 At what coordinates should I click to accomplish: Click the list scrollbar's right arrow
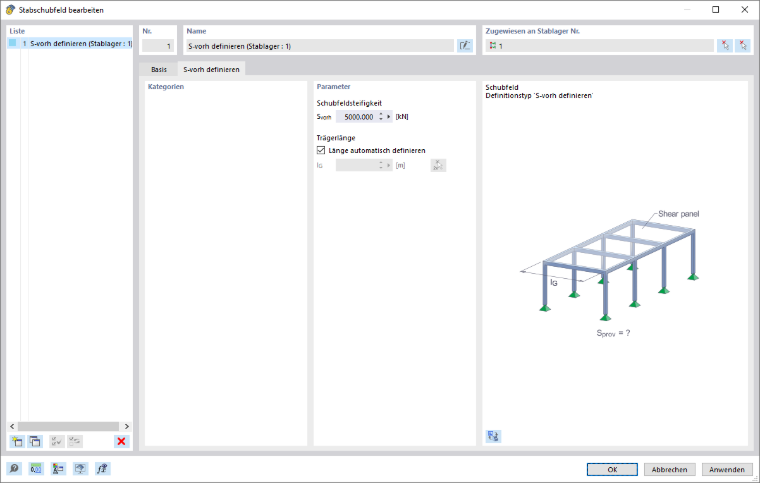point(127,426)
